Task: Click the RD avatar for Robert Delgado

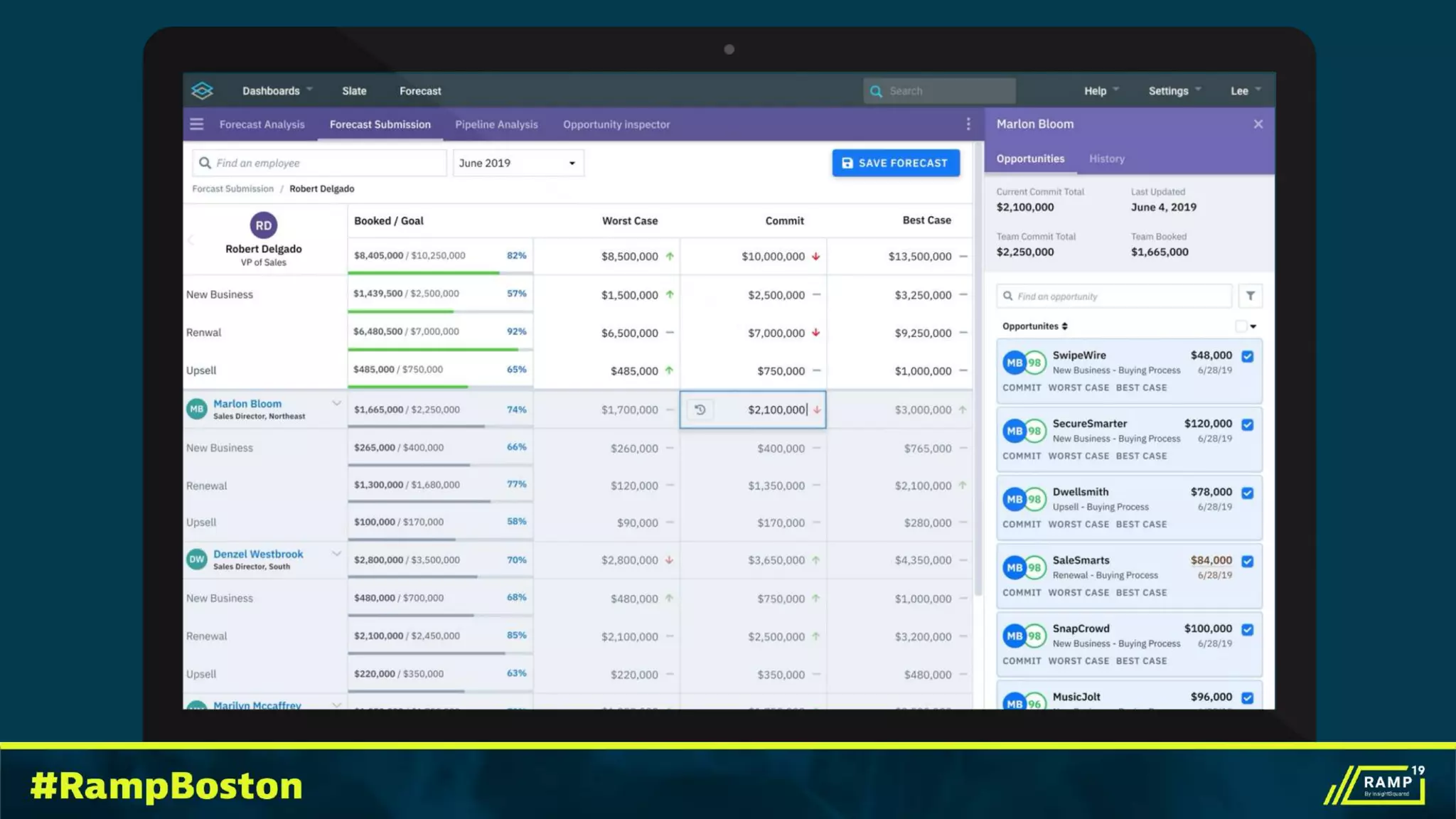Action: 263,225
